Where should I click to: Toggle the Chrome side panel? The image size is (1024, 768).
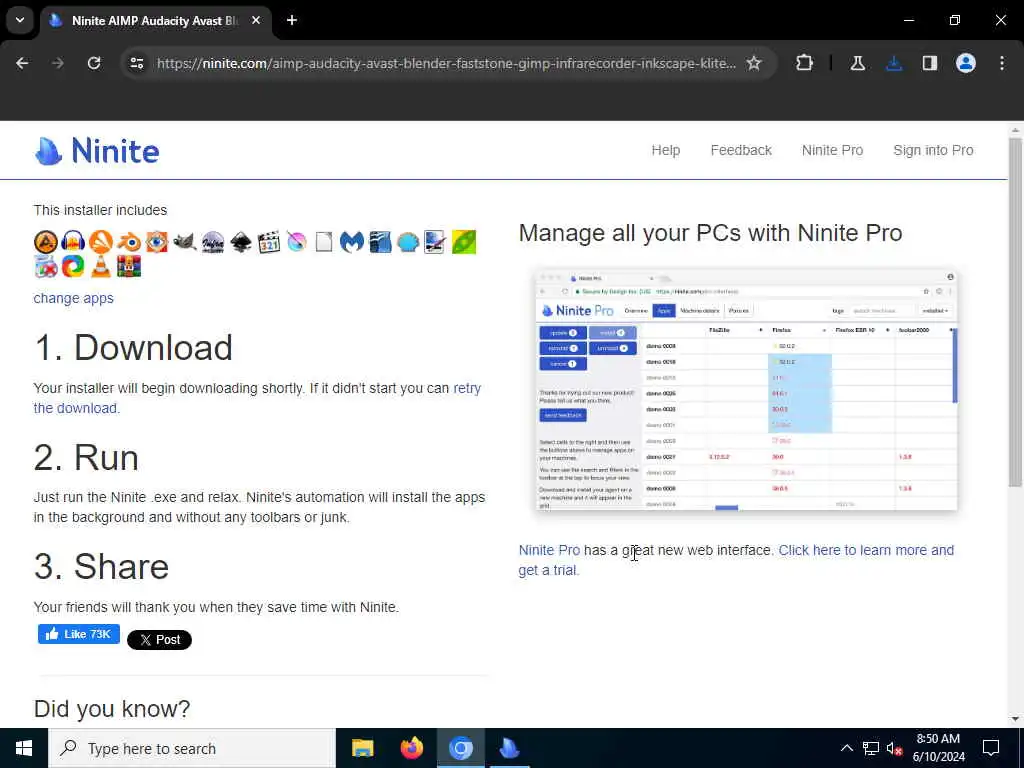tap(930, 63)
